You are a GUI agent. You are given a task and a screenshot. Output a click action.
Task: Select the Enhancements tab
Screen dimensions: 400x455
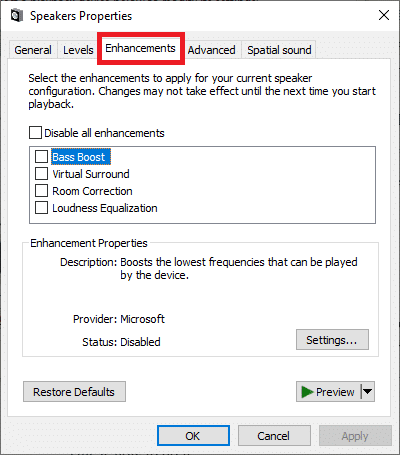(x=140, y=48)
